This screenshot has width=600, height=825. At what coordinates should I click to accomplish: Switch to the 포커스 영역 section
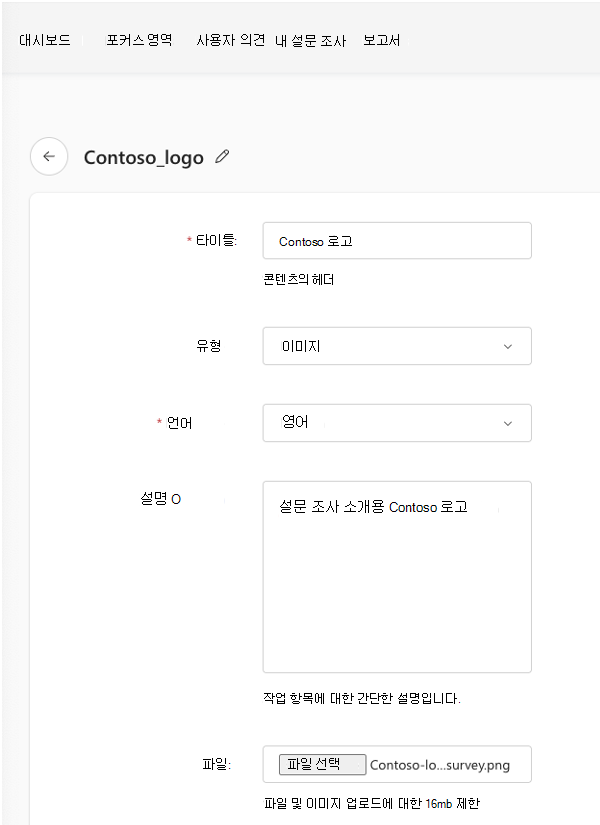(x=138, y=40)
